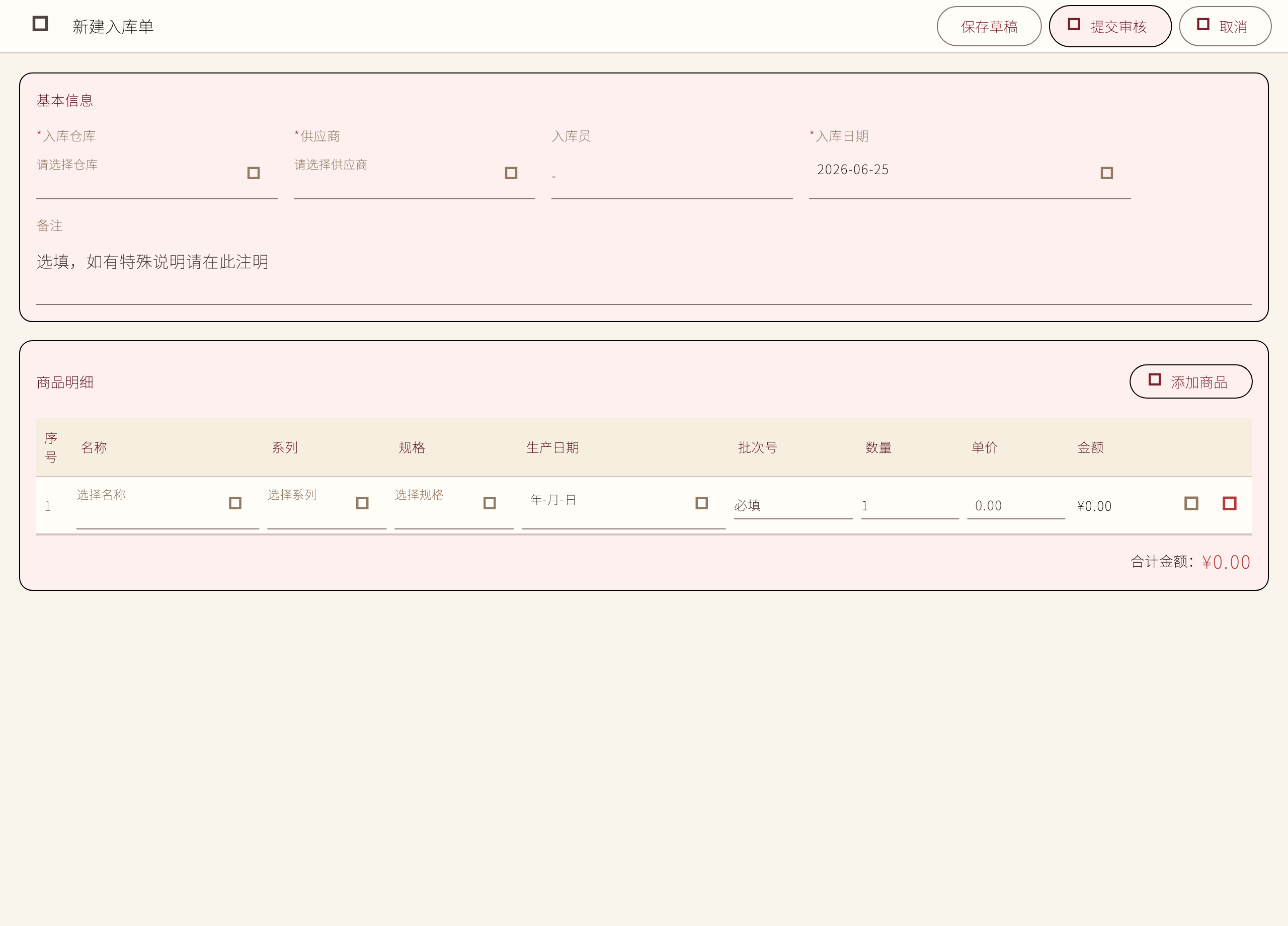The width and height of the screenshot is (1288, 926).
Task: Click the 系列 column header
Action: [285, 448]
